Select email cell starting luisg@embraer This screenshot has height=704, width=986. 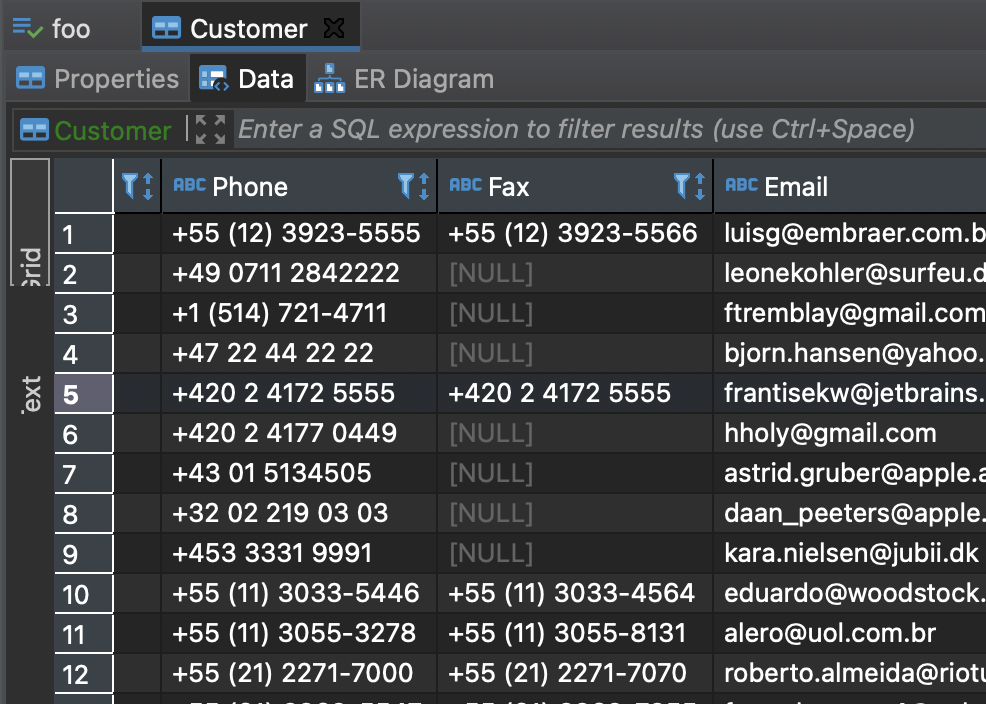tap(850, 234)
